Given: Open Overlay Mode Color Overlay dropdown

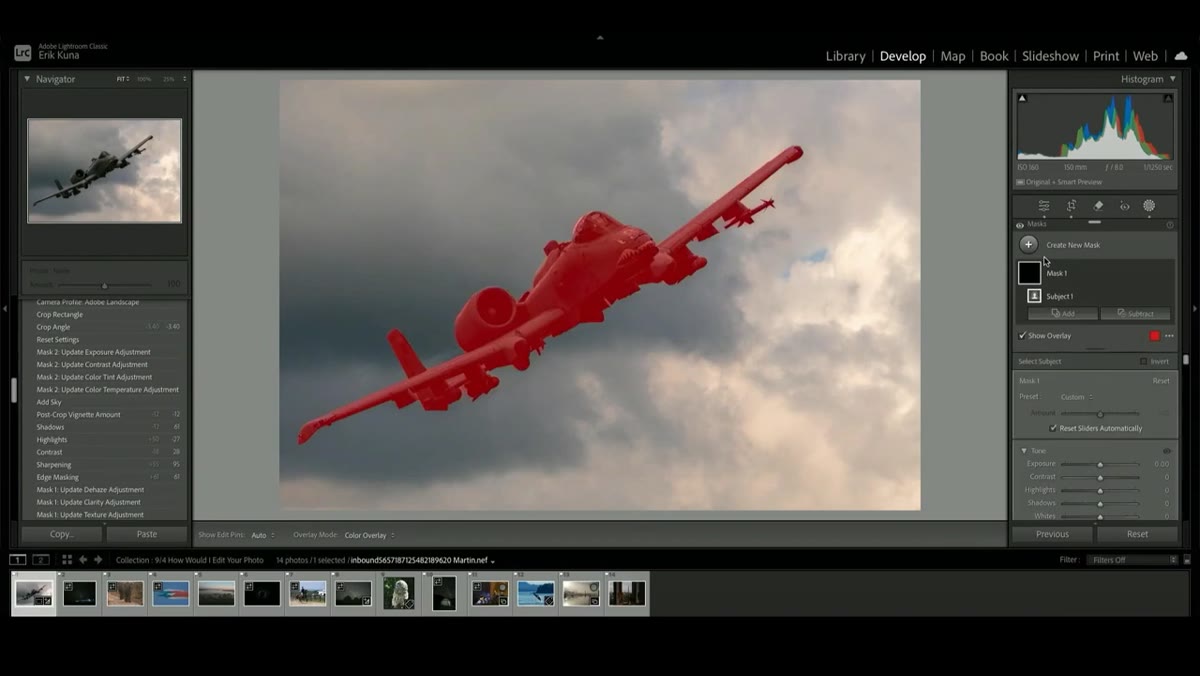Looking at the screenshot, I should coord(369,535).
